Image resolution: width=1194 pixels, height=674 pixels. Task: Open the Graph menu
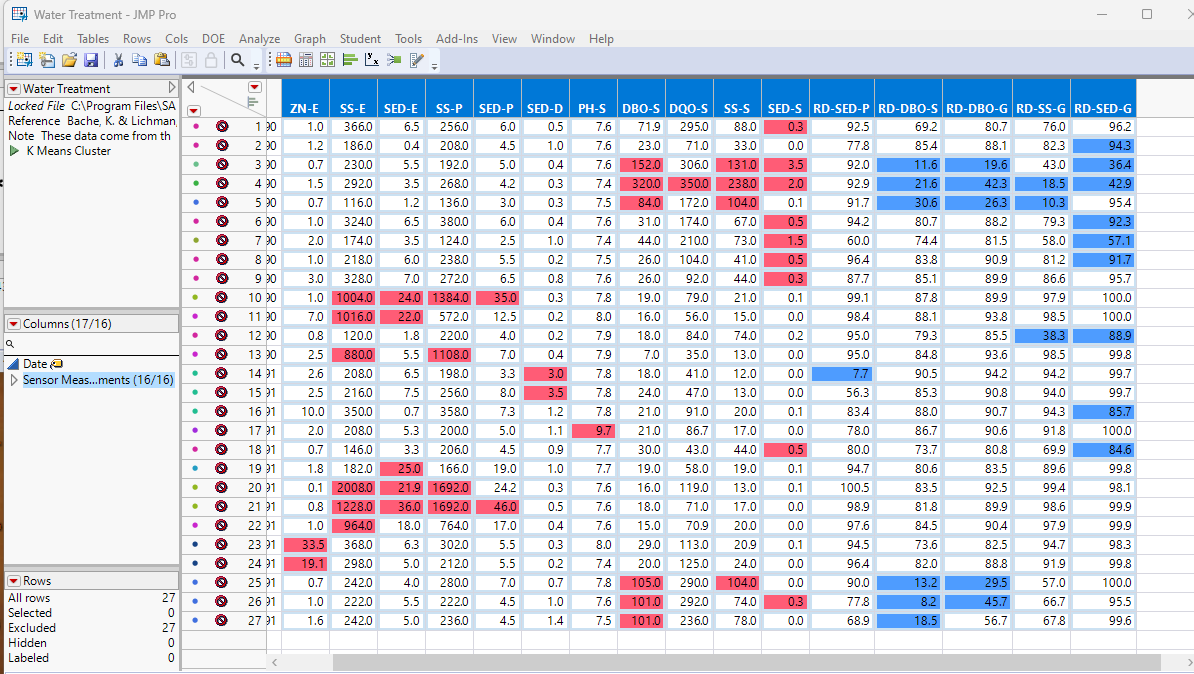tap(310, 39)
